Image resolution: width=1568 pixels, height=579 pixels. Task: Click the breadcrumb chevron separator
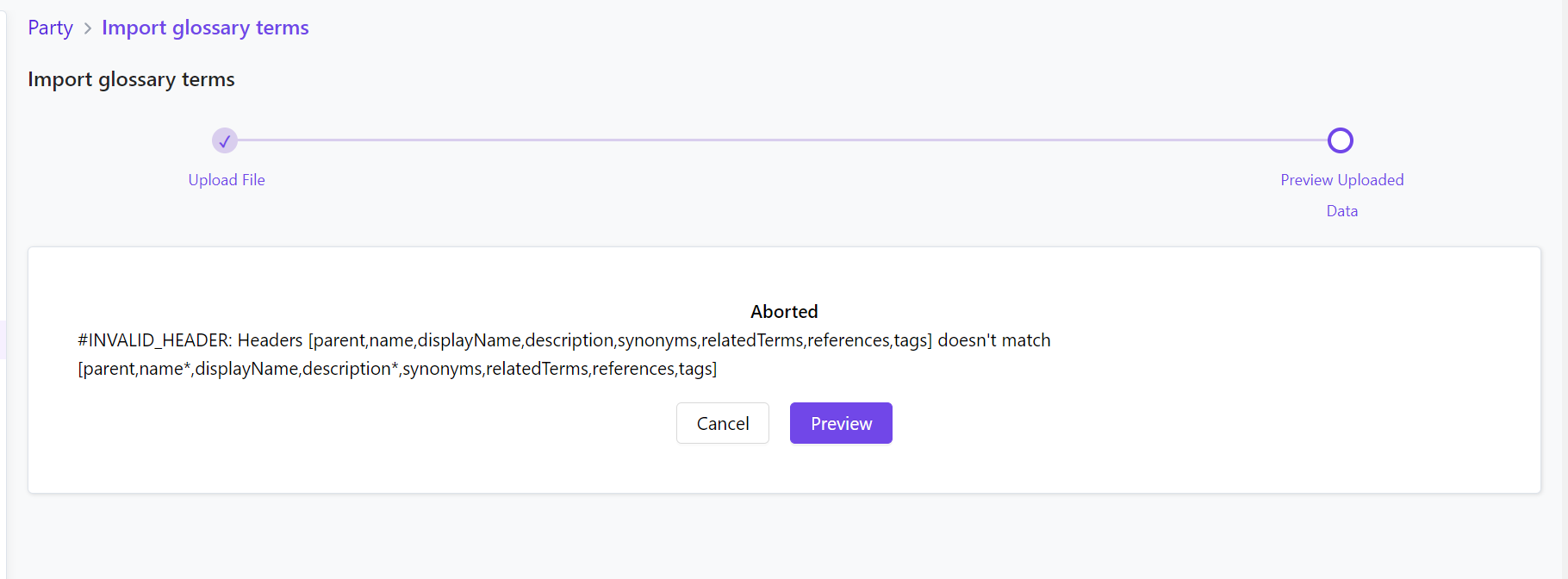(x=86, y=28)
